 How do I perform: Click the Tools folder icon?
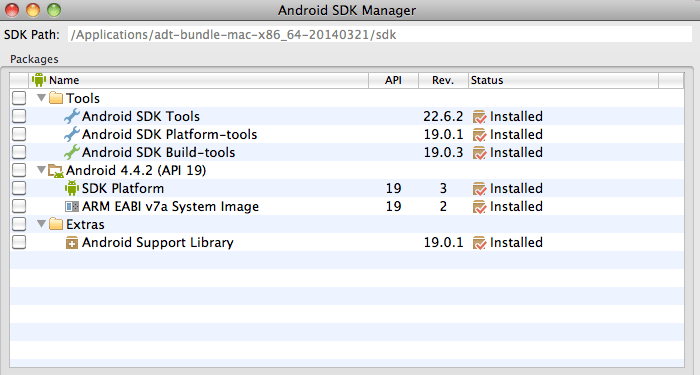pos(56,98)
